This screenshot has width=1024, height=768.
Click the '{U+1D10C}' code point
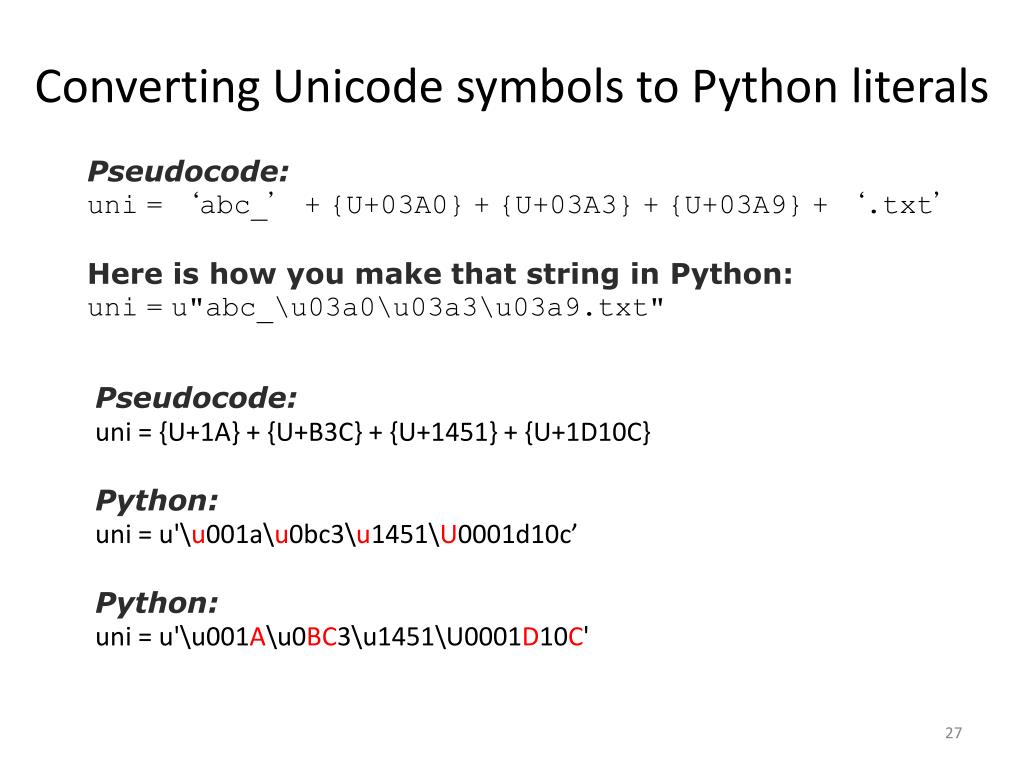(x=588, y=432)
